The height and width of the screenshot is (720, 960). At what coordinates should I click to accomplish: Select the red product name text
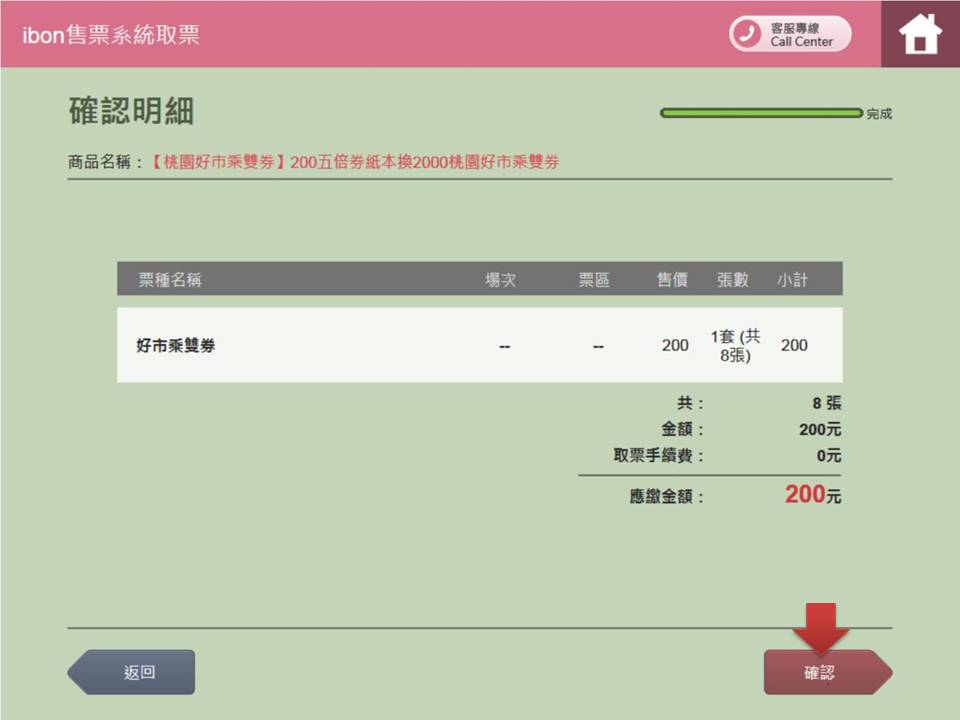click(355, 162)
